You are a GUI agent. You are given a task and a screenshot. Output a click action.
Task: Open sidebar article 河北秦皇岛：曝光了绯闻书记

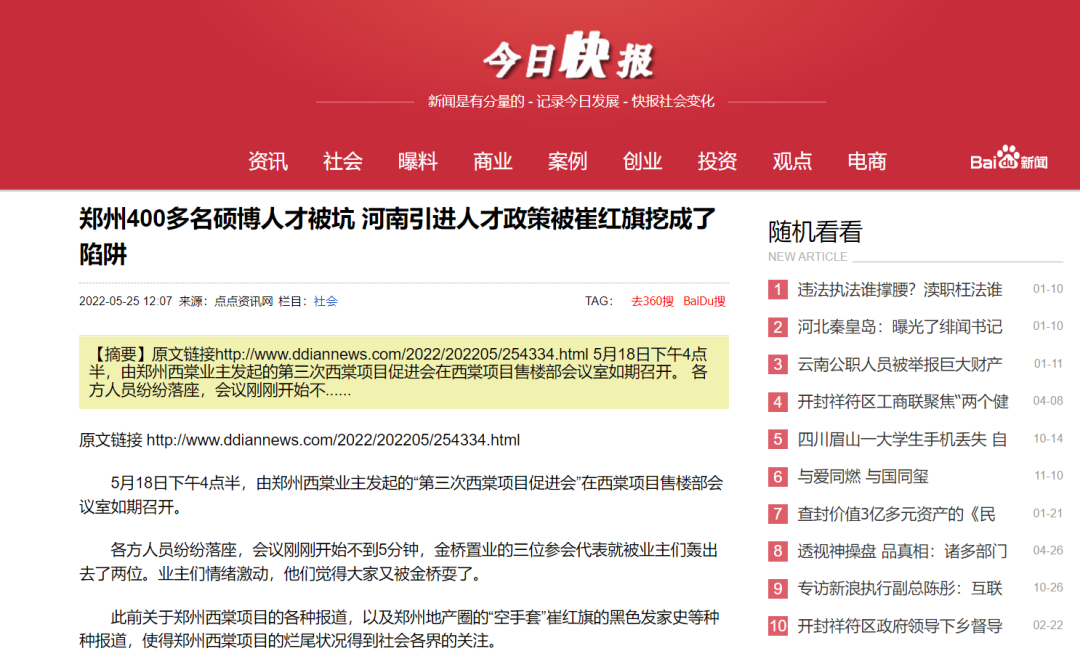click(x=899, y=327)
